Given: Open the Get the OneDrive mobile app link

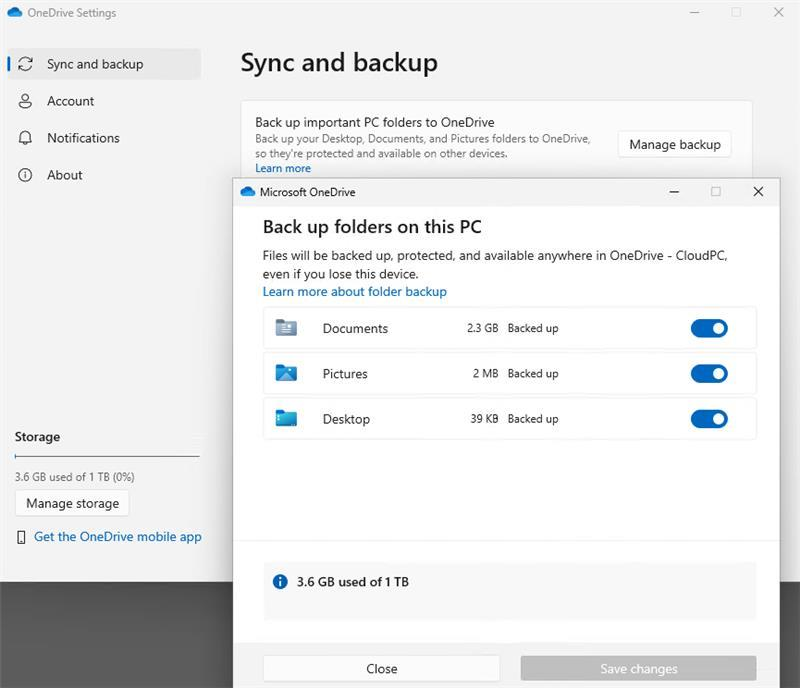Looking at the screenshot, I should click(x=118, y=537).
